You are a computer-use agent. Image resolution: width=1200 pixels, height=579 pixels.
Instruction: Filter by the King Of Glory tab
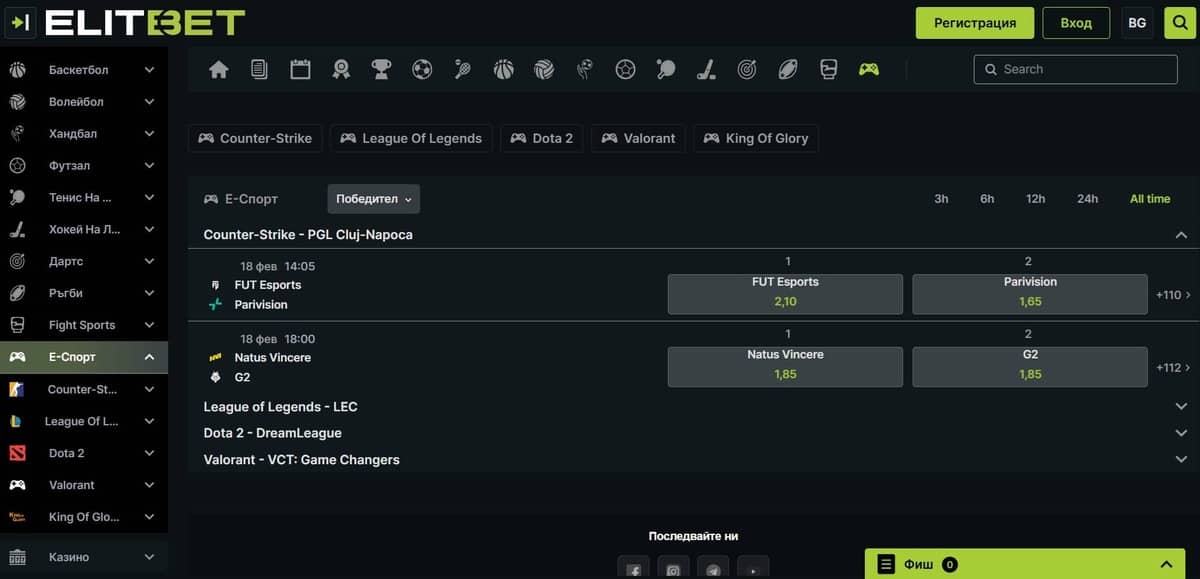coord(756,138)
